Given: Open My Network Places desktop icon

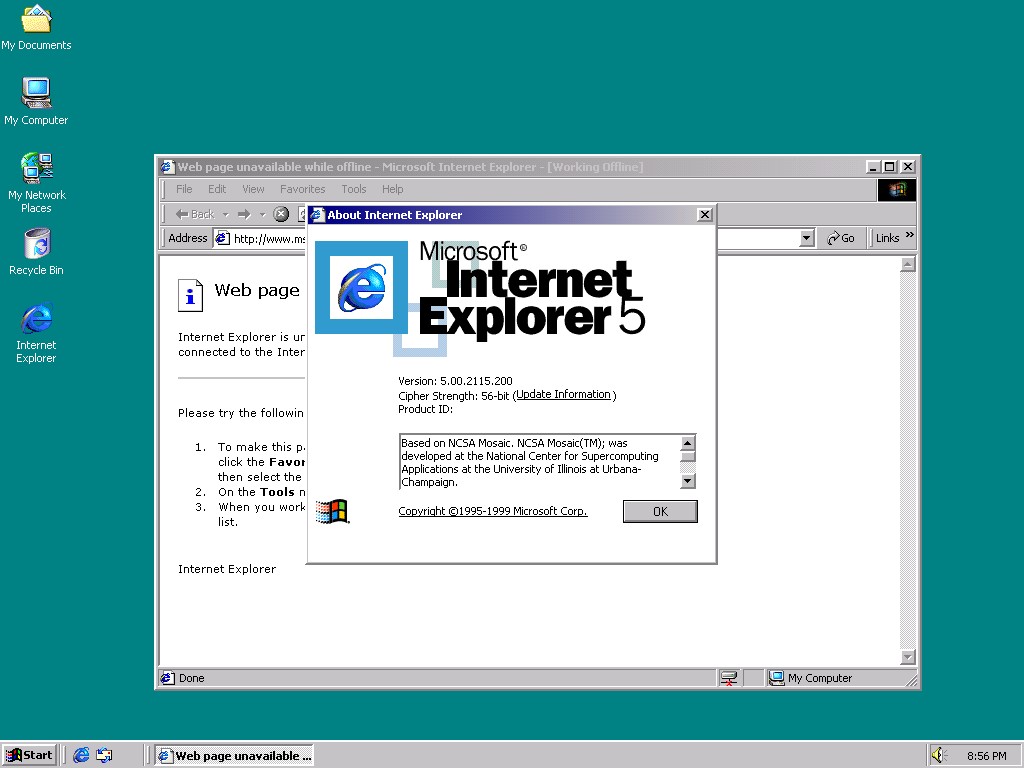Looking at the screenshot, I should [x=37, y=183].
